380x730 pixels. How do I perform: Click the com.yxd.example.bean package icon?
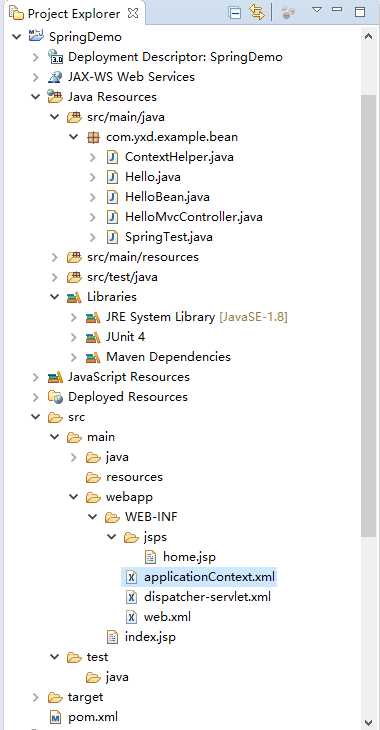click(x=93, y=137)
